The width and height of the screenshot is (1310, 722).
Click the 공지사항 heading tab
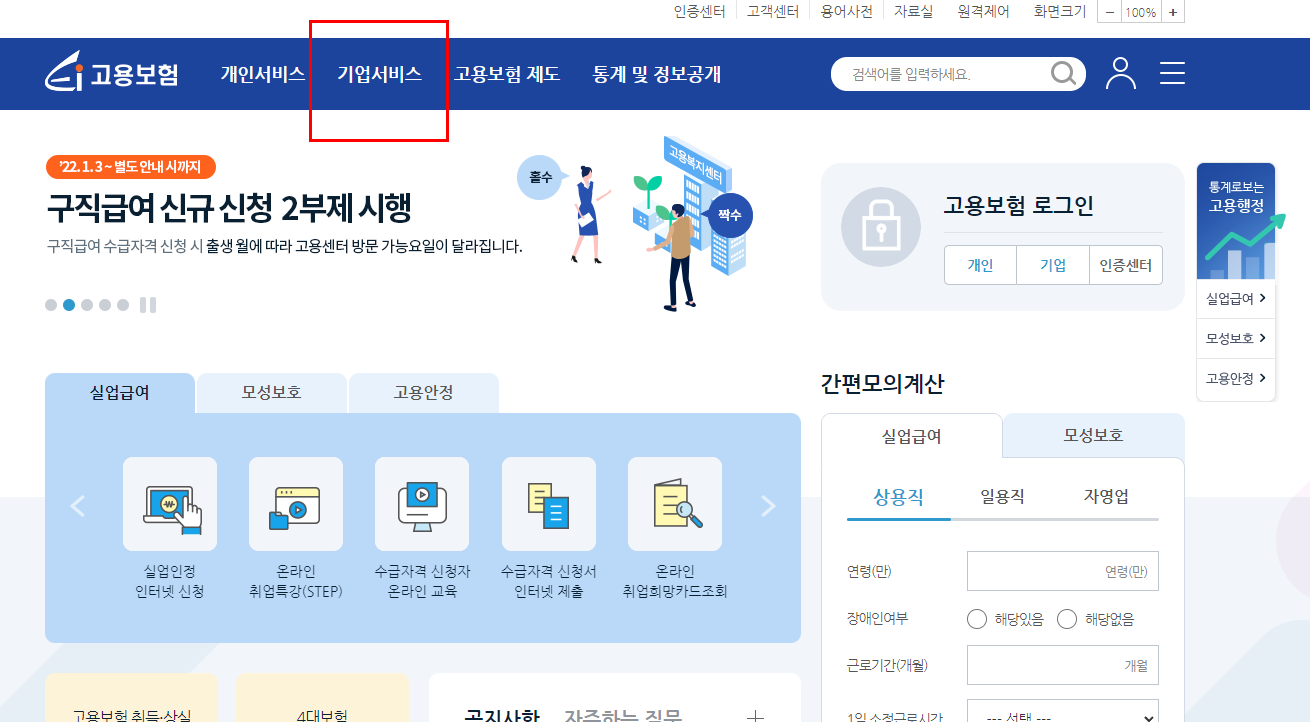[502, 716]
